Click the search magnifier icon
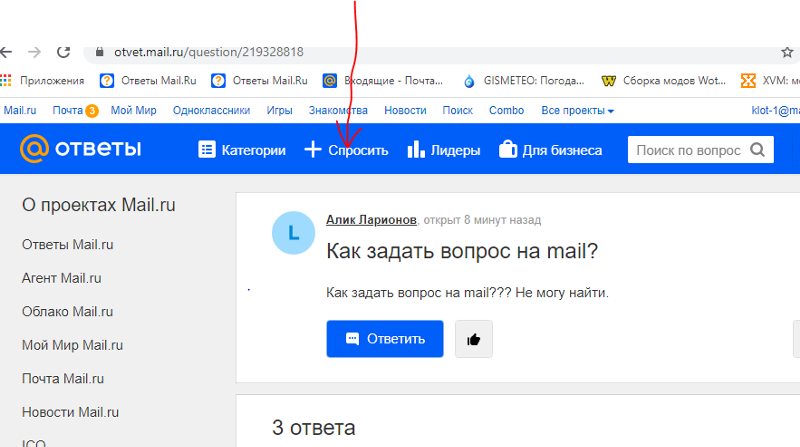This screenshot has width=800, height=447. pyautogui.click(x=758, y=150)
